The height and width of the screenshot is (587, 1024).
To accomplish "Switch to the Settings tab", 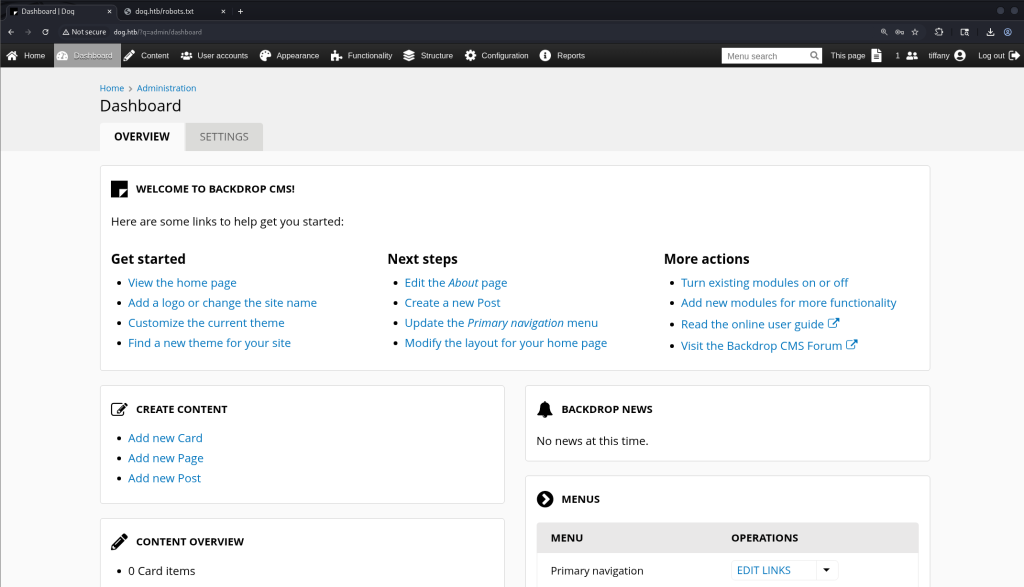I will coord(224,137).
